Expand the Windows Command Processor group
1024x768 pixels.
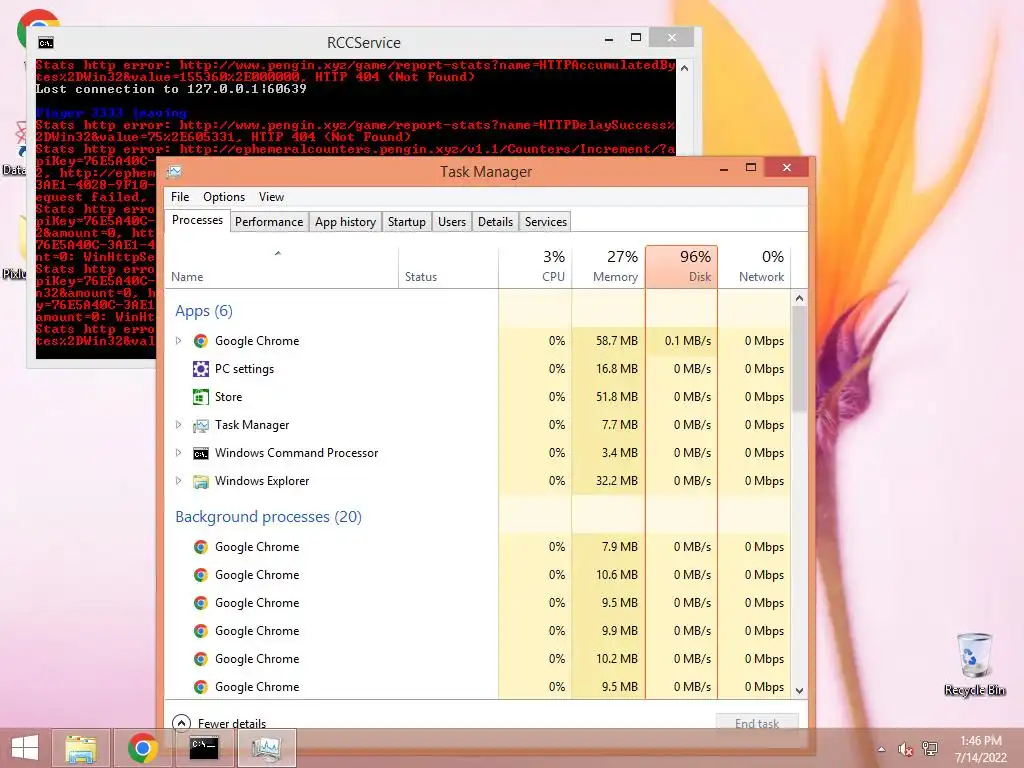click(x=178, y=453)
